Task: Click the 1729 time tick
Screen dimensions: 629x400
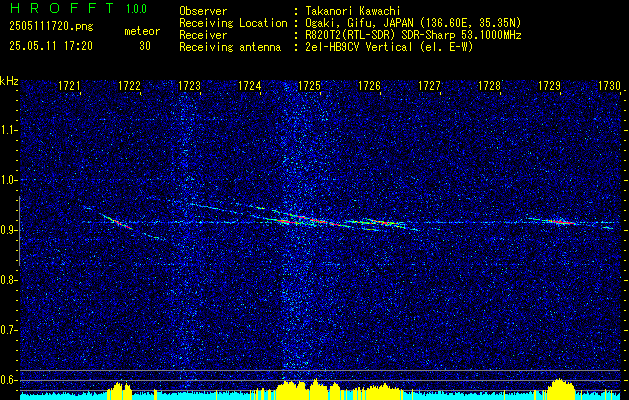Action: click(549, 85)
